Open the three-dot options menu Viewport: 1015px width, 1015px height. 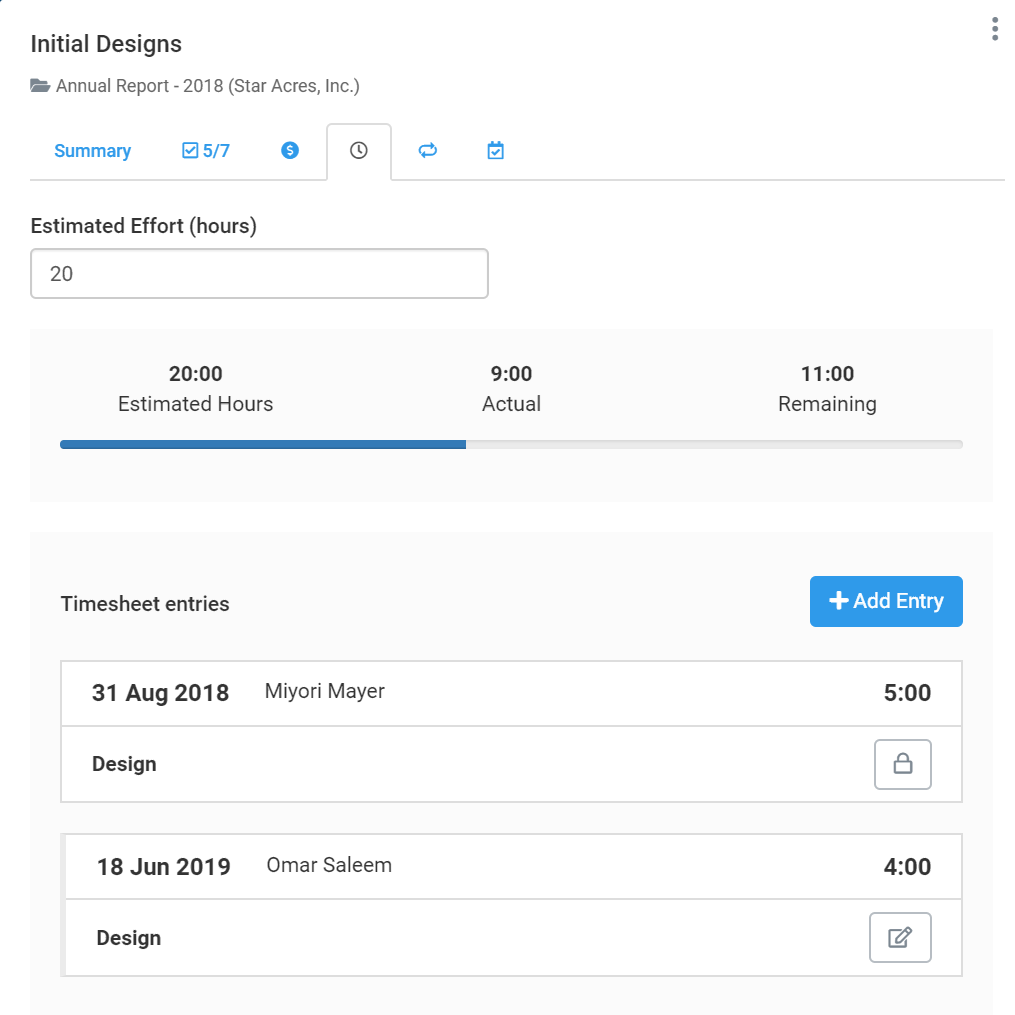click(x=995, y=29)
